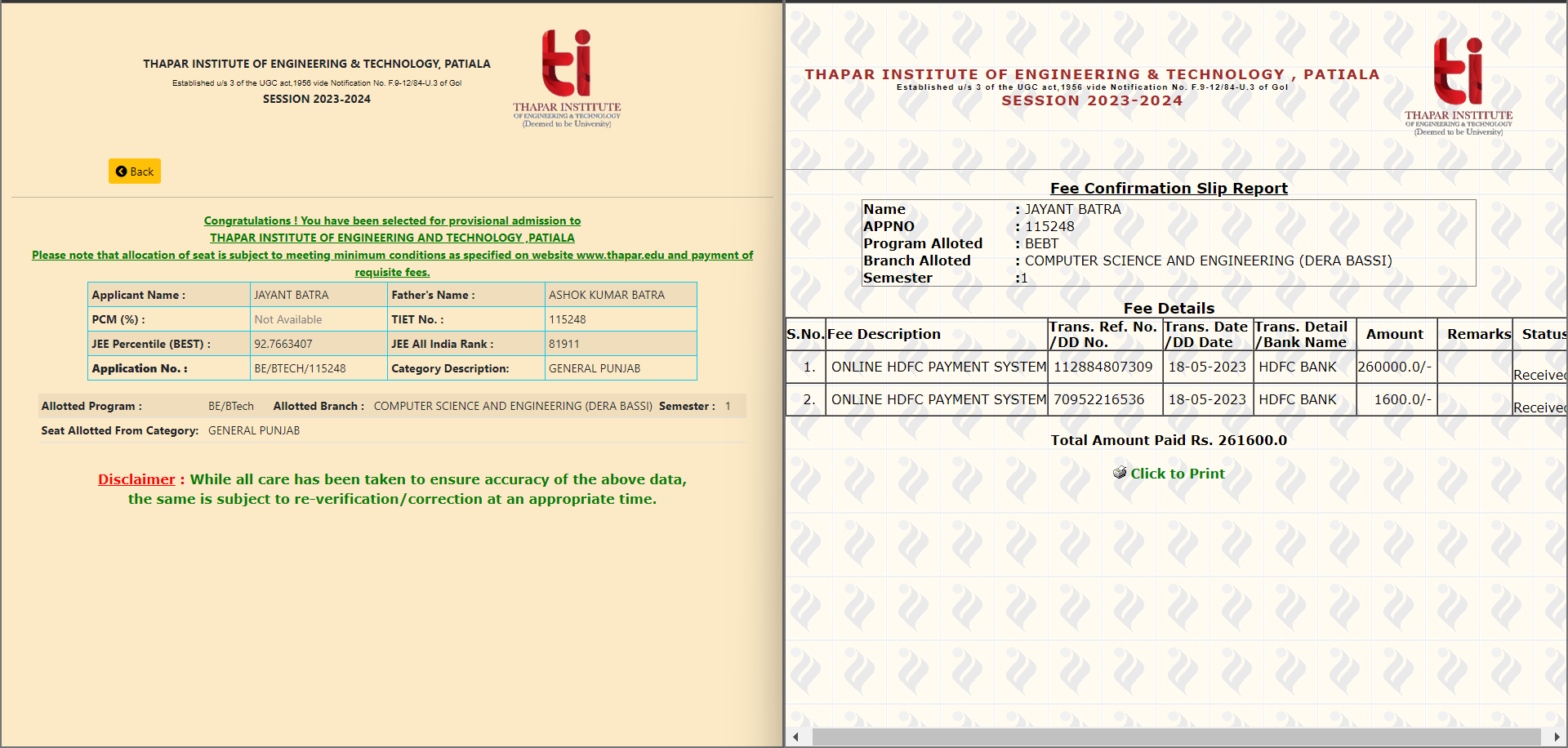Image resolution: width=1568 pixels, height=748 pixels.
Task: Click the Amount column header
Action: (1395, 334)
